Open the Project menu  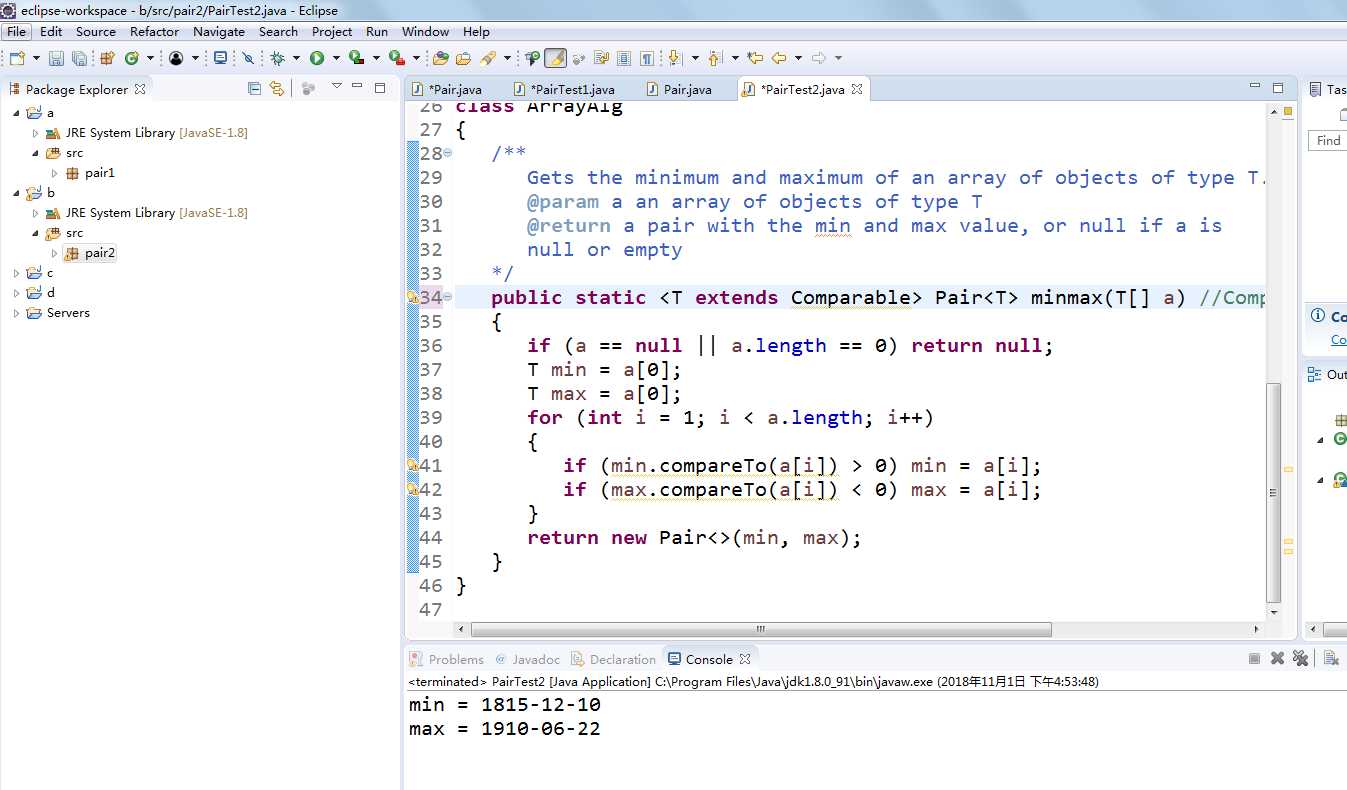(332, 31)
